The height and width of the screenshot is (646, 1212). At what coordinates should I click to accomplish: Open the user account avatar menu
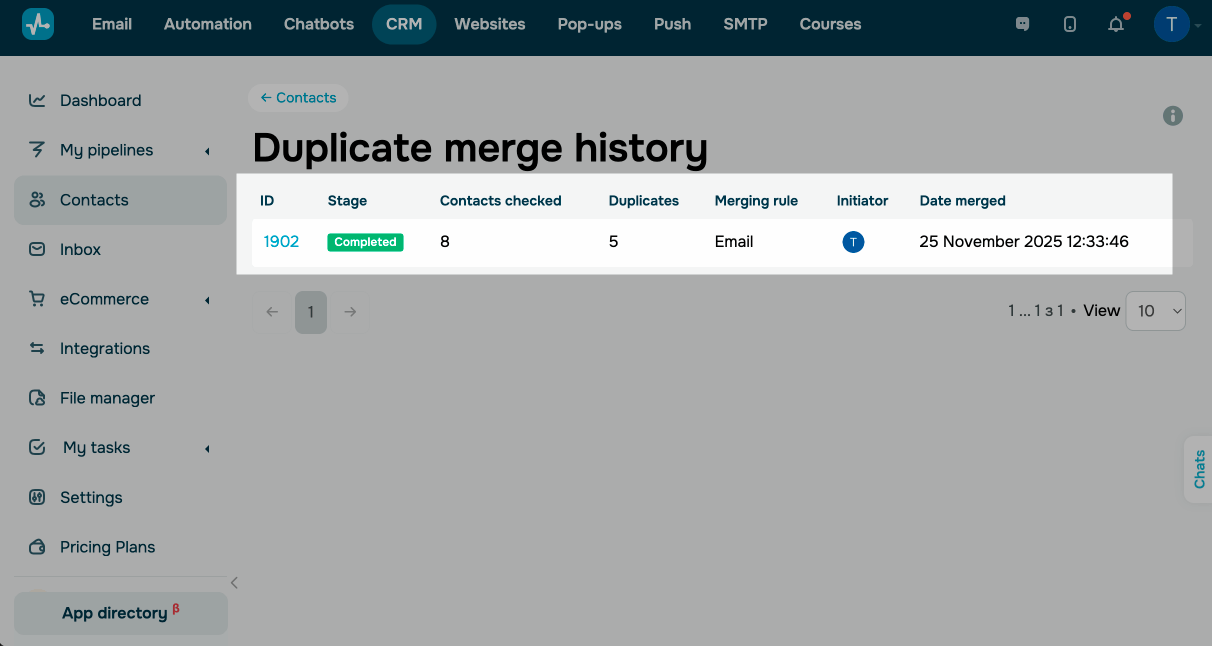pos(1172,24)
